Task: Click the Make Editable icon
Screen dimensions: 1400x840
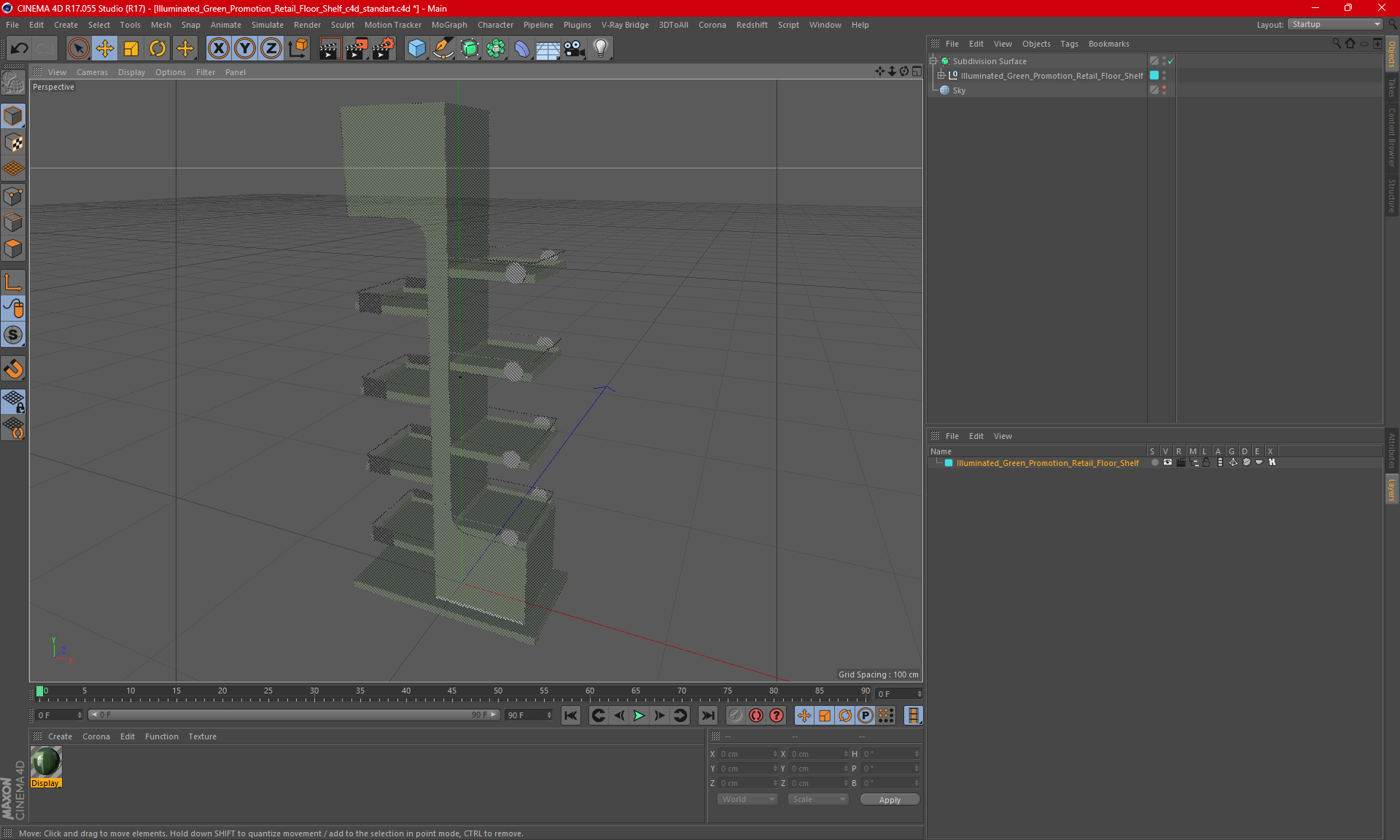Action: 13,83
